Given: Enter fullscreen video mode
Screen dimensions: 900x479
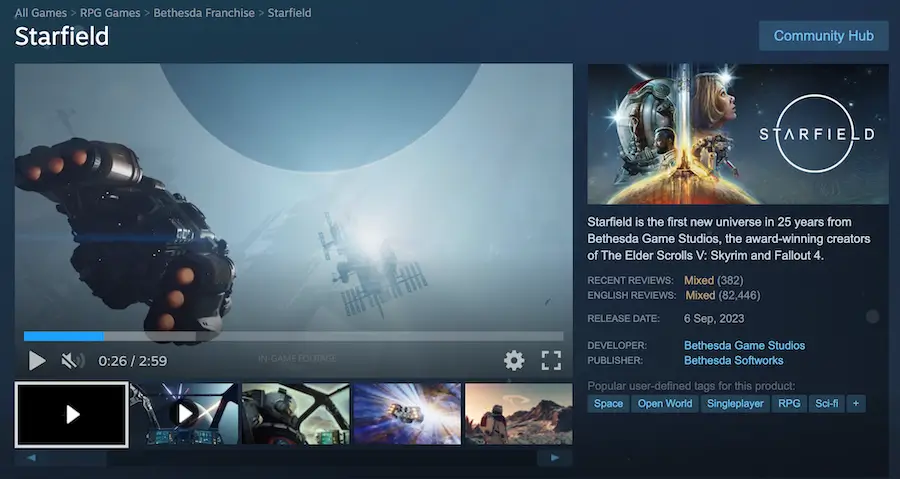Looking at the screenshot, I should click(551, 360).
